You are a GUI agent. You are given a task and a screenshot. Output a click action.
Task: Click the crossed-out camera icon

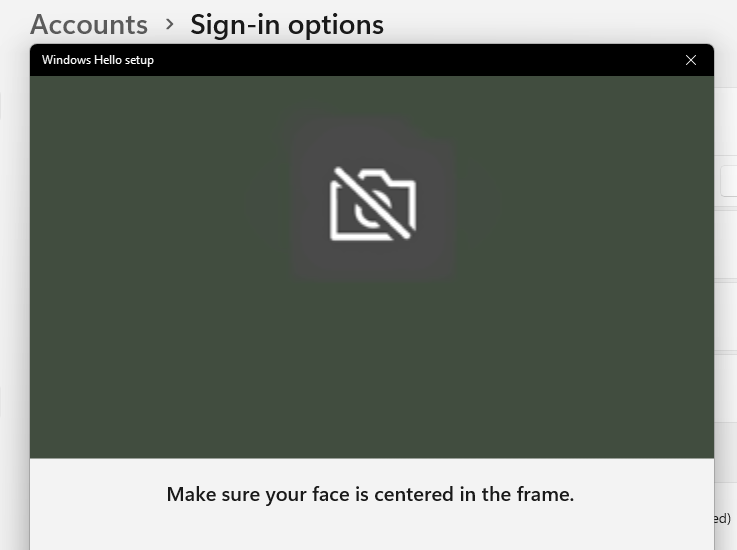pyautogui.click(x=373, y=204)
